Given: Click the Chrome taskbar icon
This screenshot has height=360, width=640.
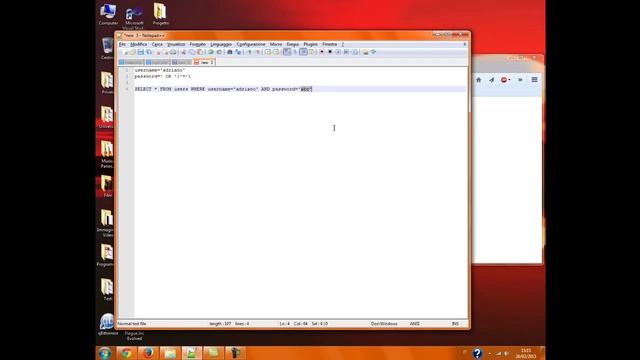Looking at the screenshot, I should coord(127,353).
